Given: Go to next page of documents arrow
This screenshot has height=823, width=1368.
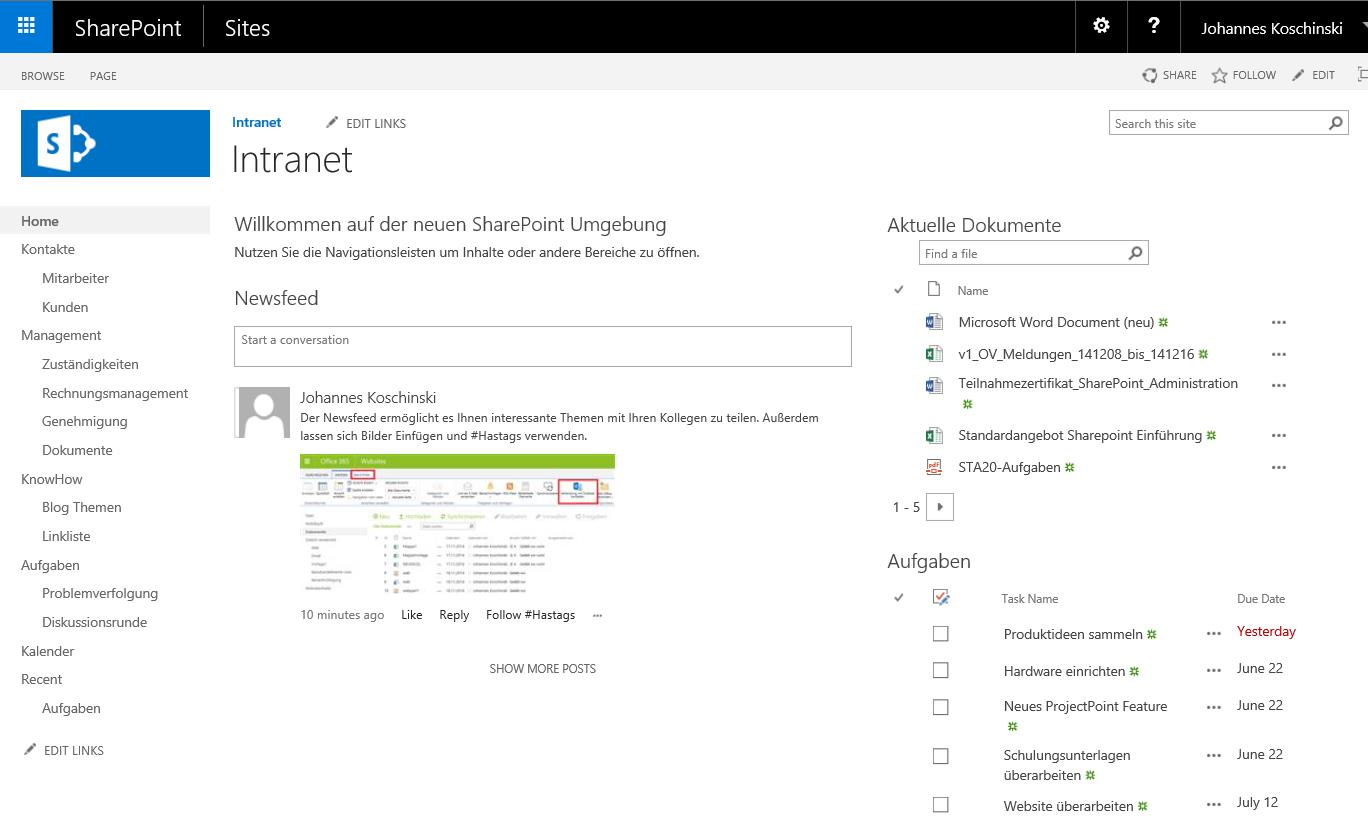Looking at the screenshot, I should point(940,507).
